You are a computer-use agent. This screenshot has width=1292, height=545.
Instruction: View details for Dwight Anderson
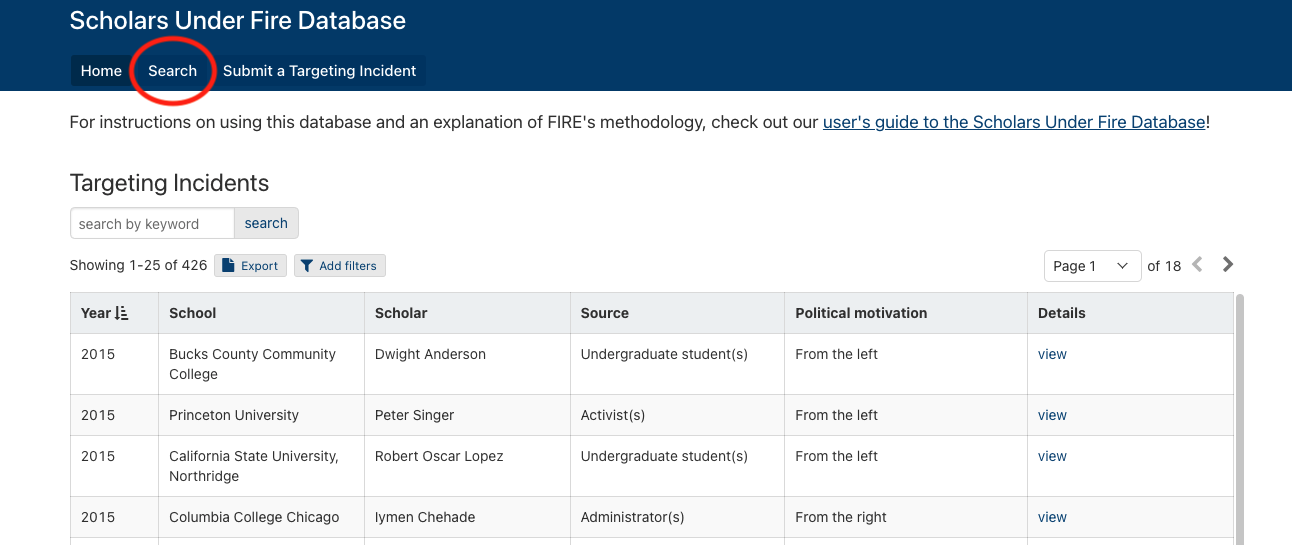pyautogui.click(x=1052, y=354)
